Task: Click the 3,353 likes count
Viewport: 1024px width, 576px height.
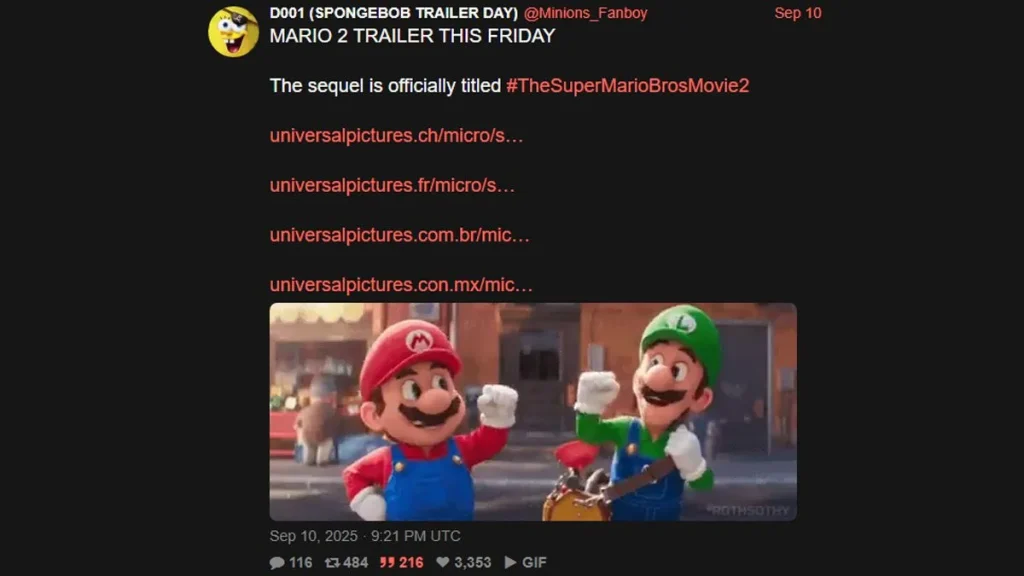Action: tap(472, 562)
